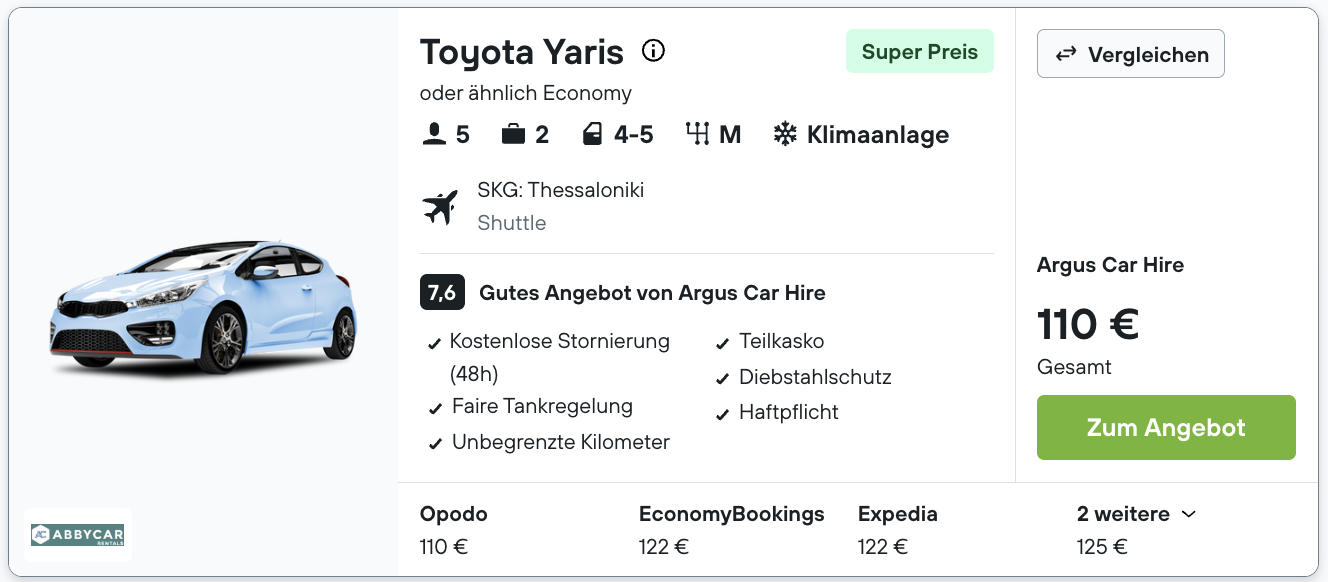1328x582 pixels.
Task: Click the Super Preis badge
Action: [920, 52]
